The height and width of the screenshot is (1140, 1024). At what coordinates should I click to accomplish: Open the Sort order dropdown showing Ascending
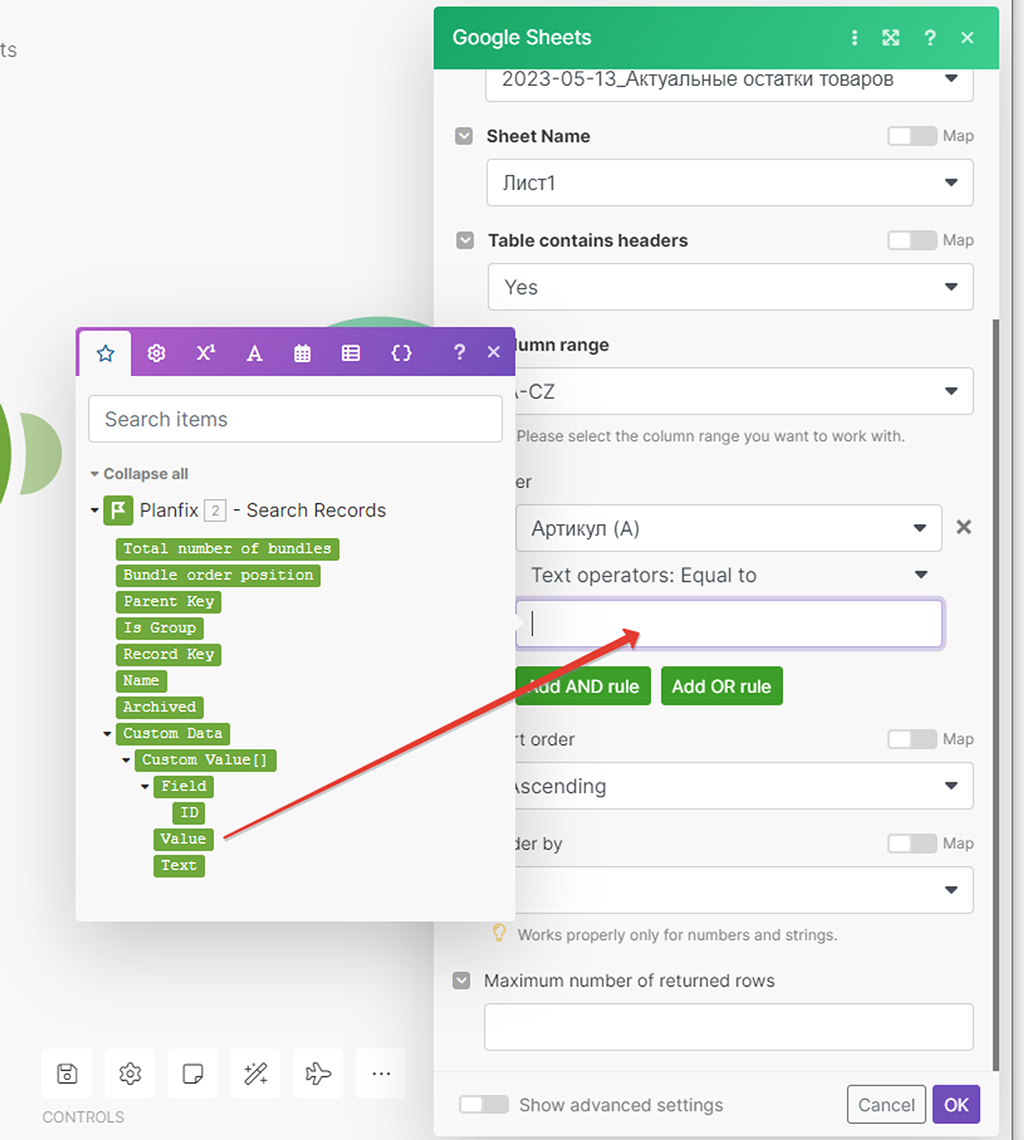pos(743,786)
